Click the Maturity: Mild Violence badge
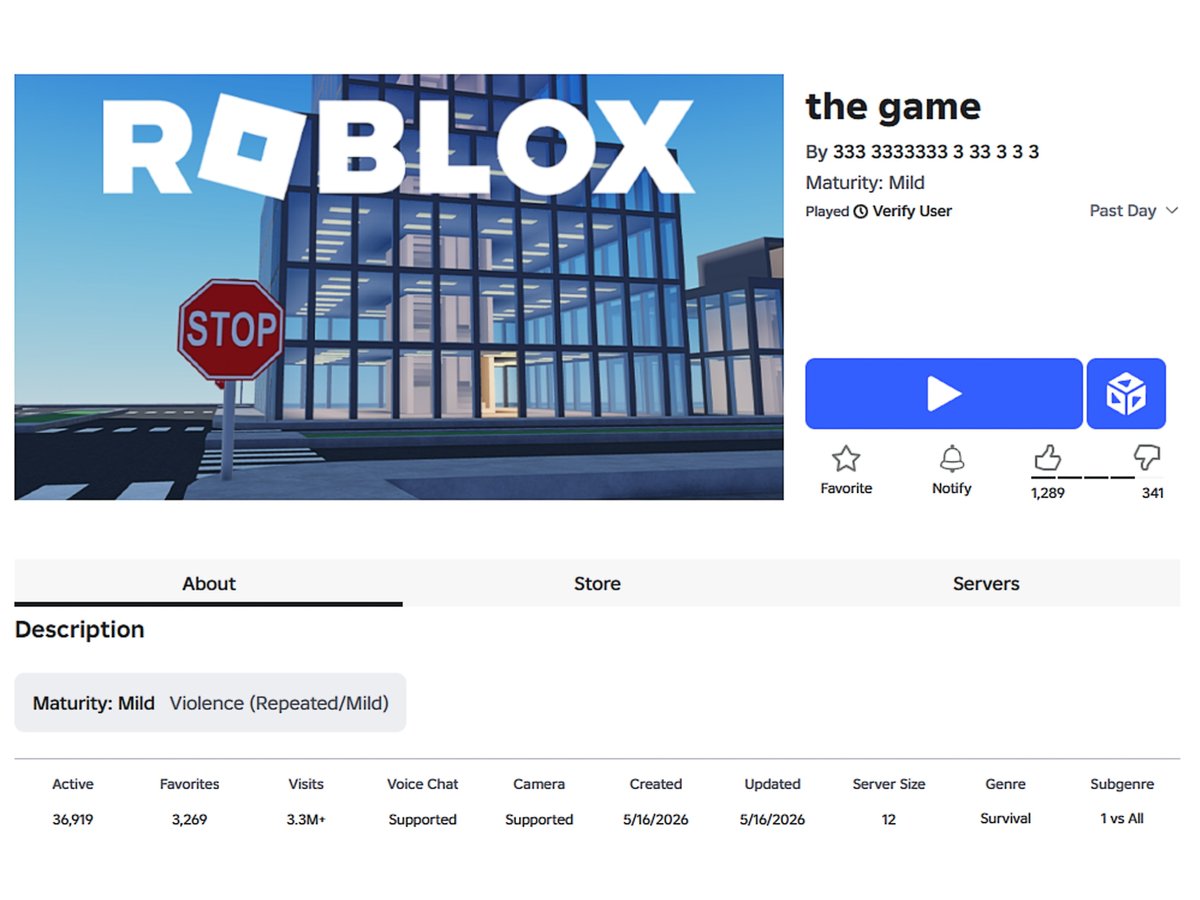Viewport: 1200px width, 900px height. pos(210,703)
